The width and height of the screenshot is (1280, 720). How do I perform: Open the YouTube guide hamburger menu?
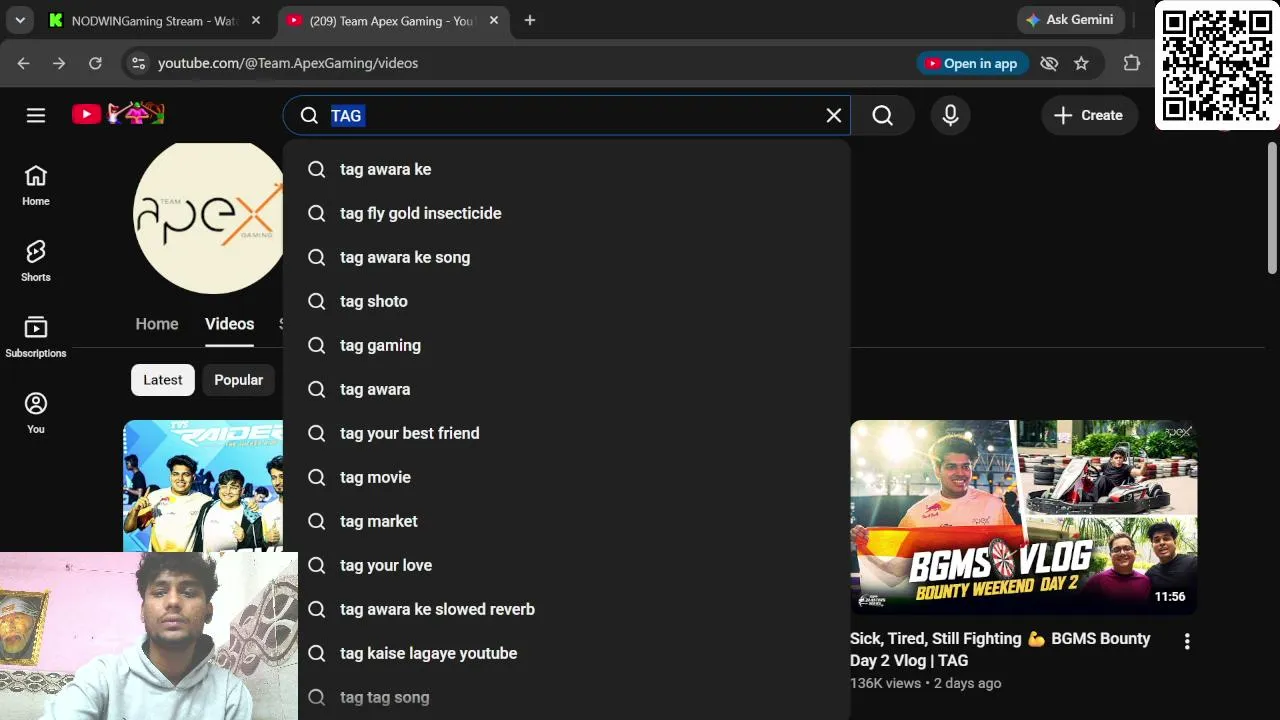tap(36, 115)
